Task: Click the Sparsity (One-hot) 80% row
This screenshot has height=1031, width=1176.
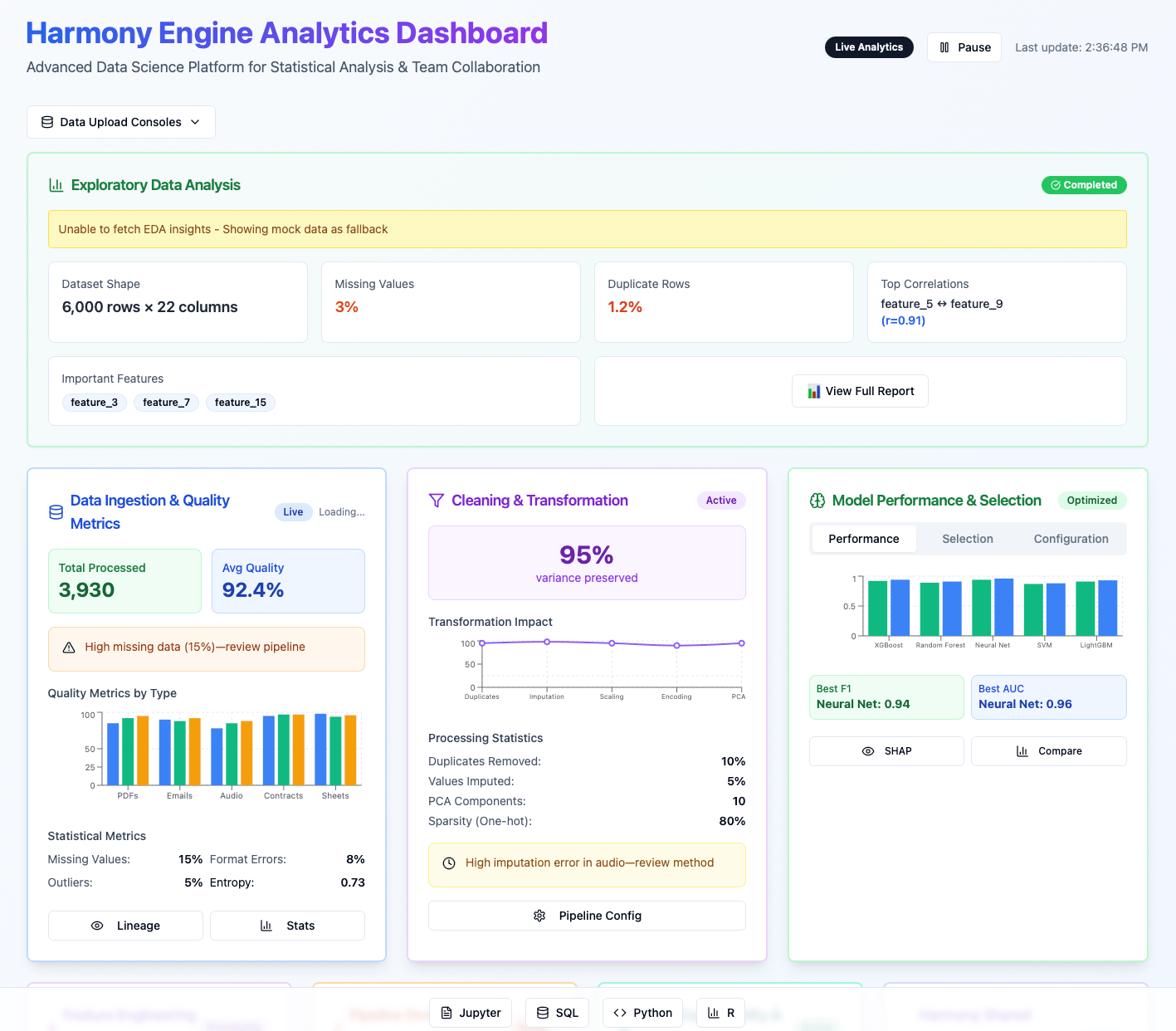Action: pos(587,821)
